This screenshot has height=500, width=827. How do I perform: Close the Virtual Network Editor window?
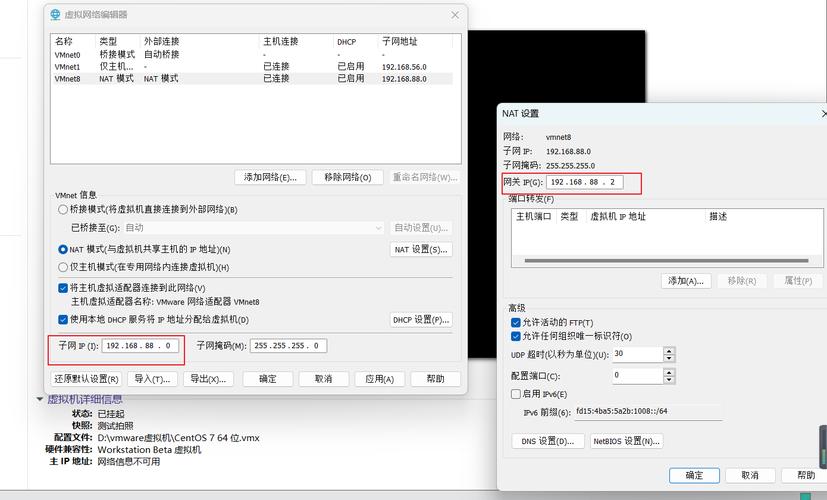[x=455, y=15]
